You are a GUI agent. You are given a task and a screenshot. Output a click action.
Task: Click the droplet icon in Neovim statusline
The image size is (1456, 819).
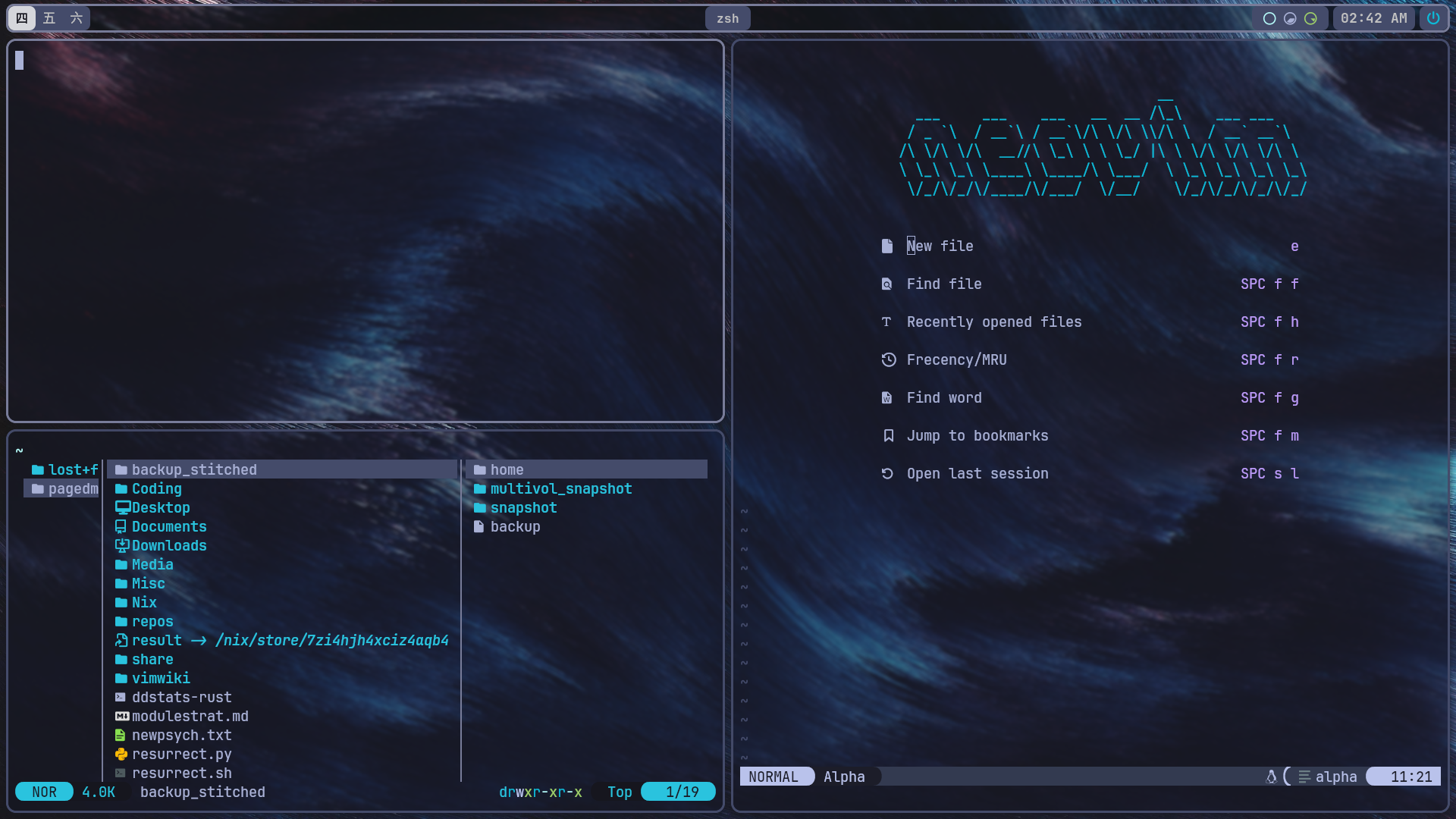pyautogui.click(x=1272, y=777)
